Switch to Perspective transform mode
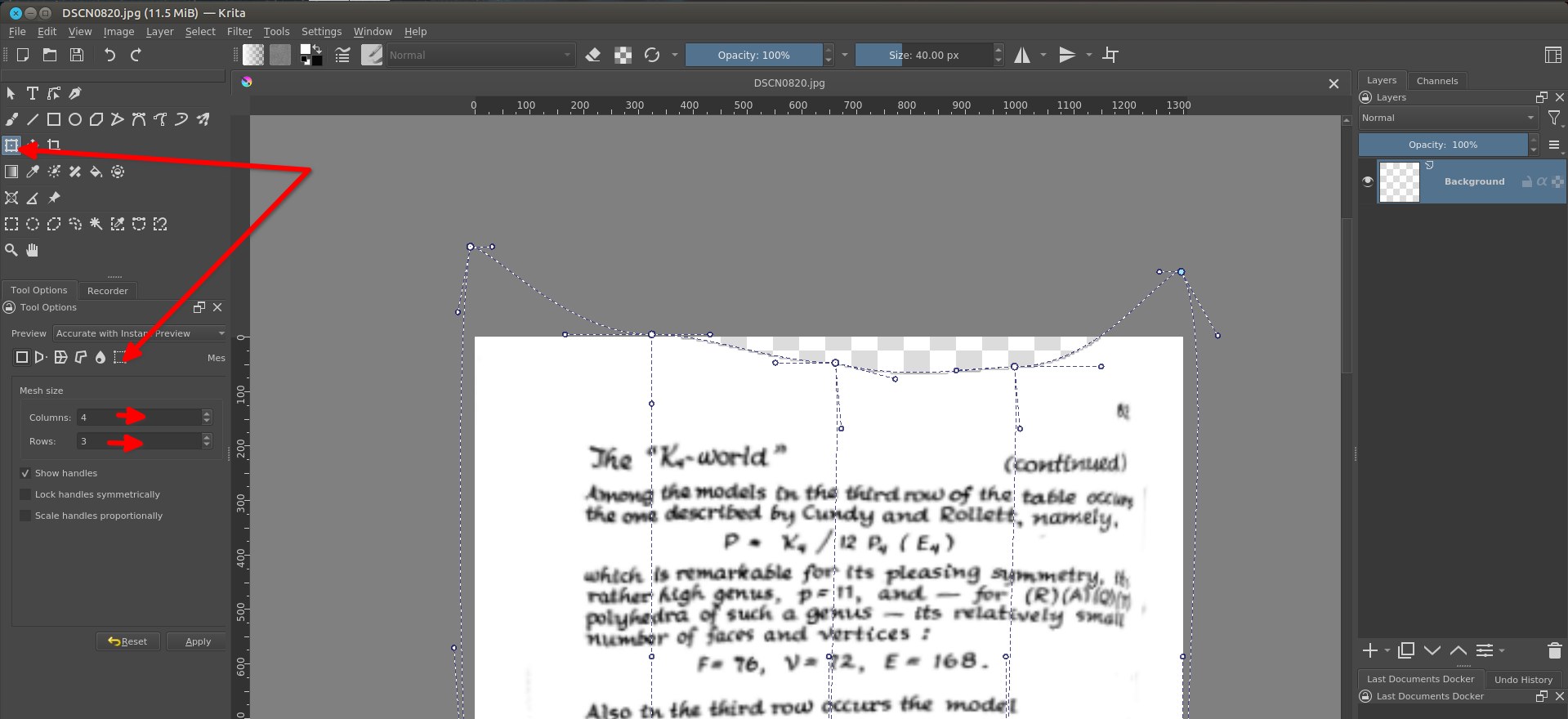This screenshot has width=1568, height=719. [x=41, y=357]
